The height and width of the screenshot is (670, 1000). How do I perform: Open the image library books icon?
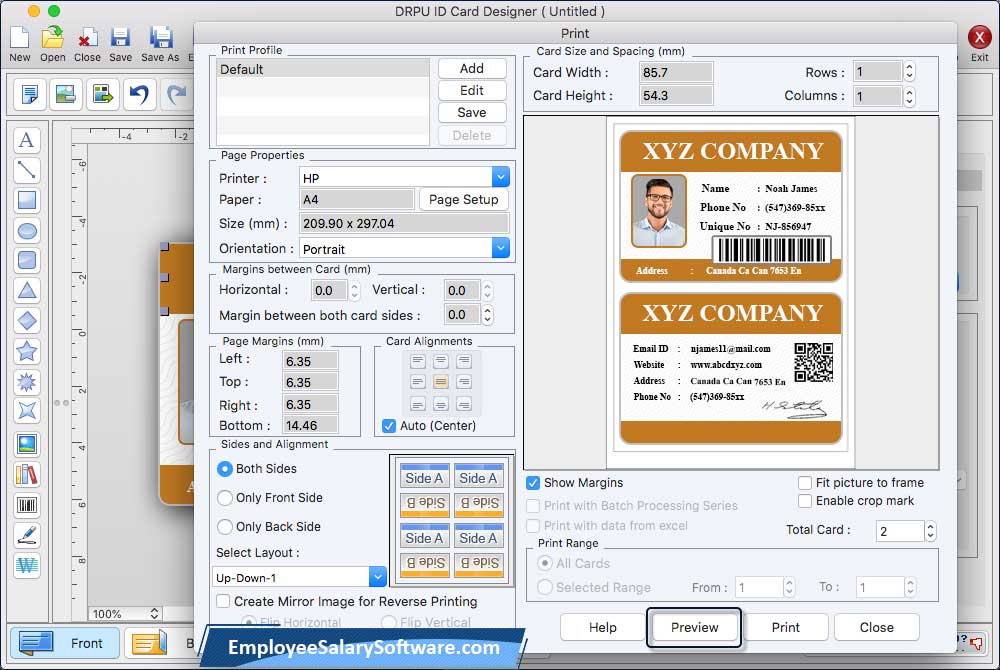coord(27,474)
